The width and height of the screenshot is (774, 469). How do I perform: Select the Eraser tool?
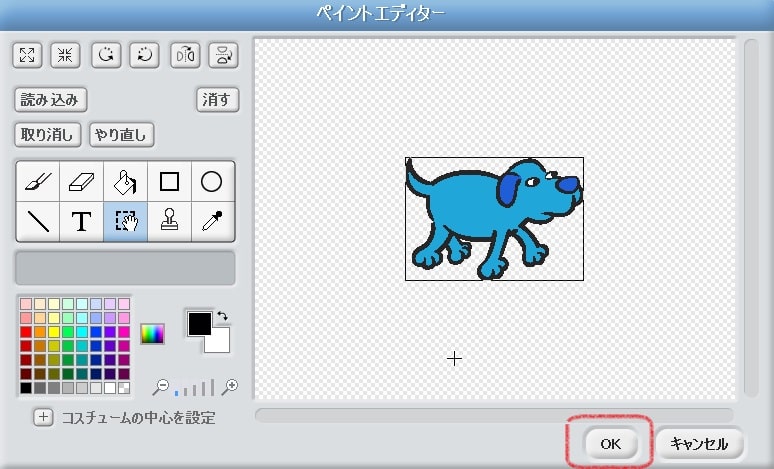pos(82,182)
